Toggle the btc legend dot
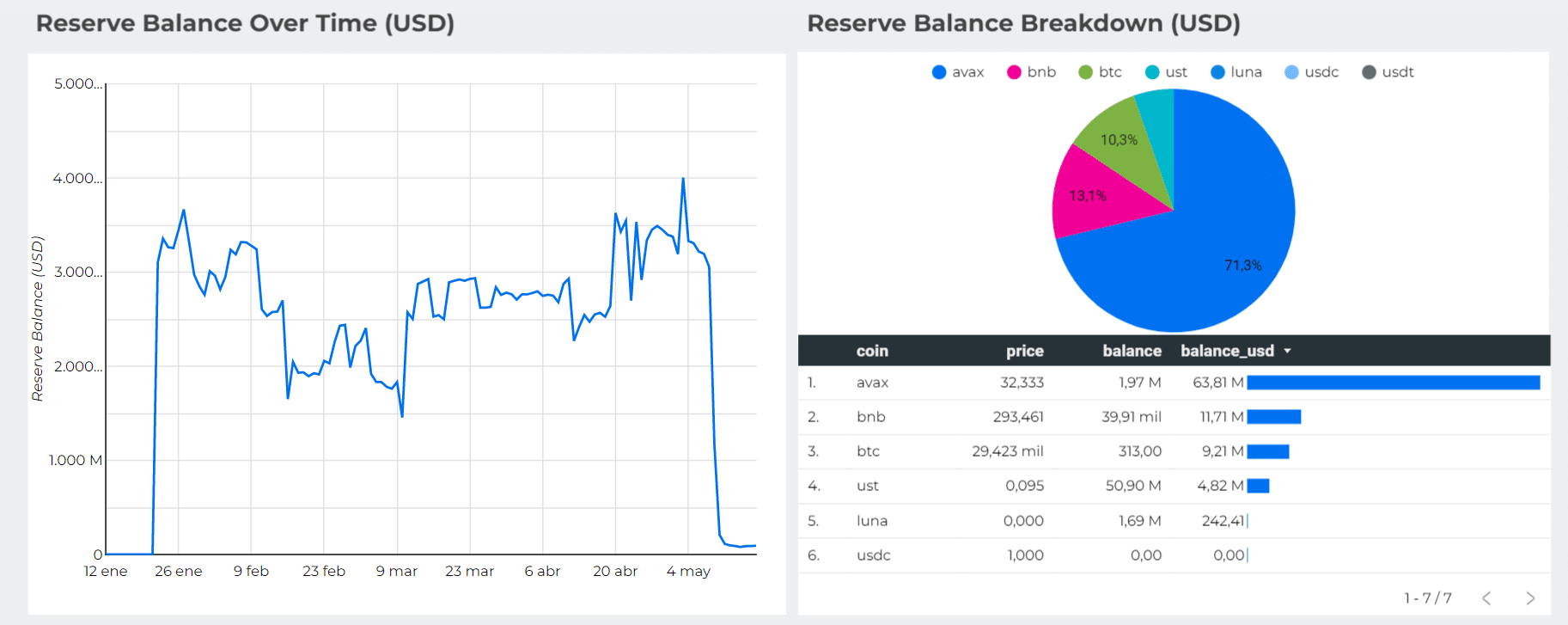Screen dimensions: 1568x625 (1086, 72)
